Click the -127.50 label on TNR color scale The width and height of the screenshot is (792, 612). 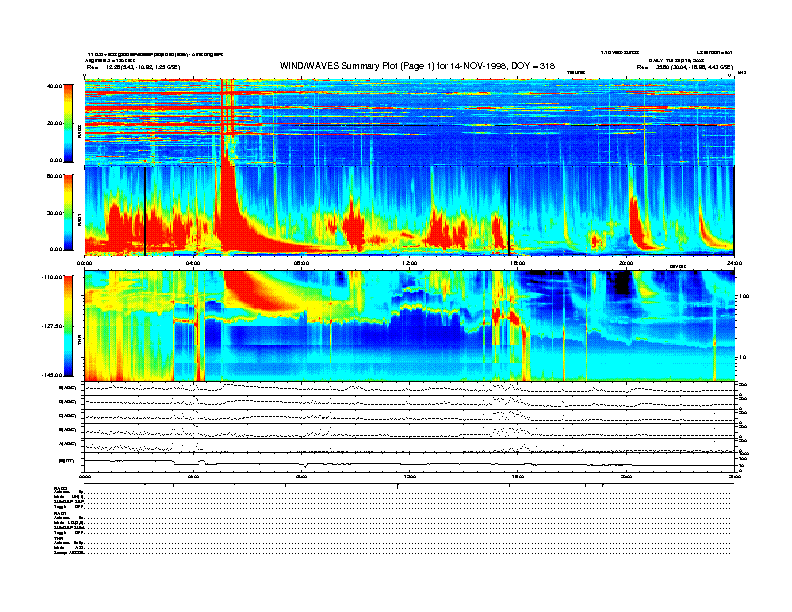(x=52, y=326)
